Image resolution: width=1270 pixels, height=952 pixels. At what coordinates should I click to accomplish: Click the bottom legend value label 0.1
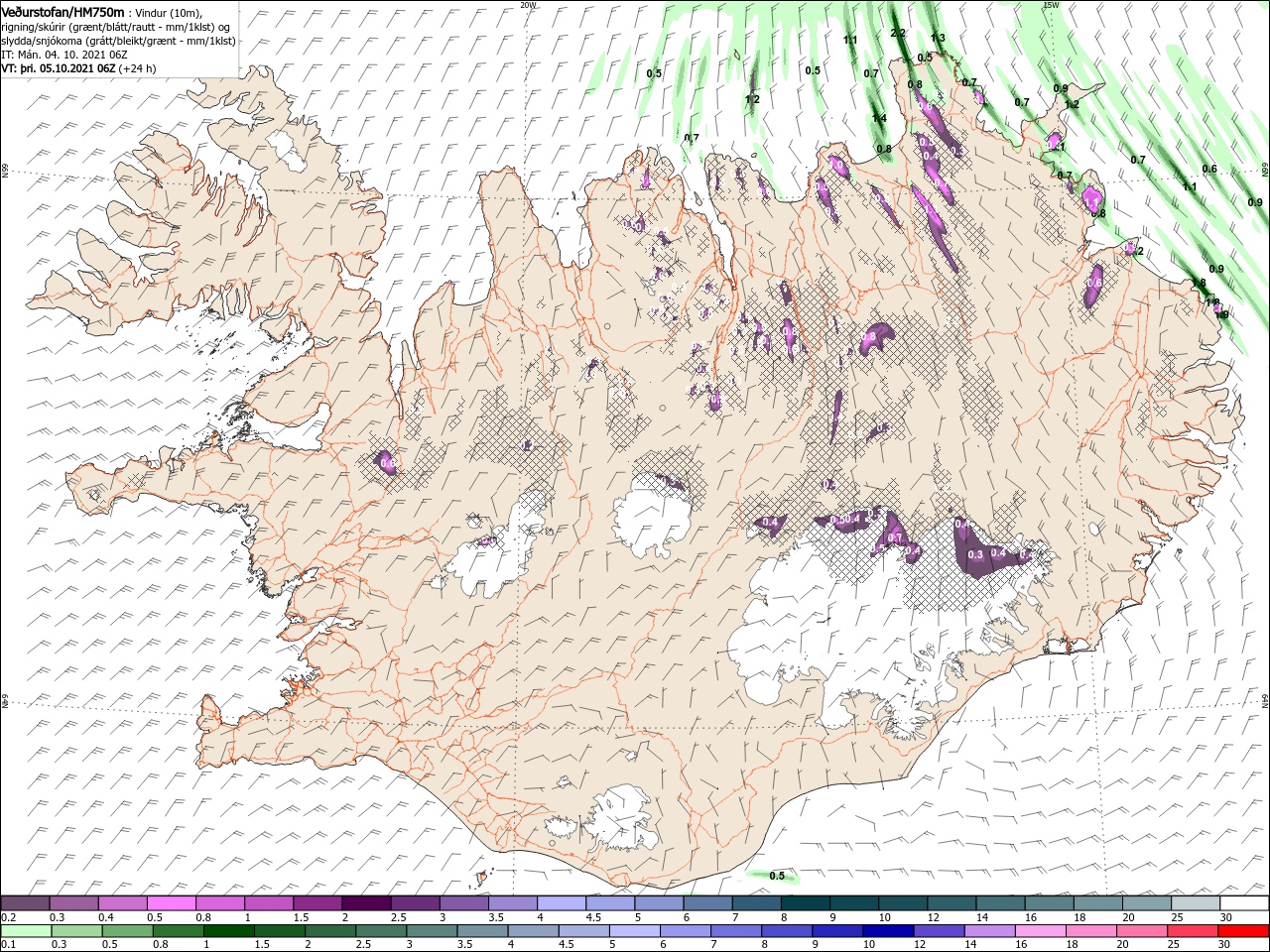9,945
